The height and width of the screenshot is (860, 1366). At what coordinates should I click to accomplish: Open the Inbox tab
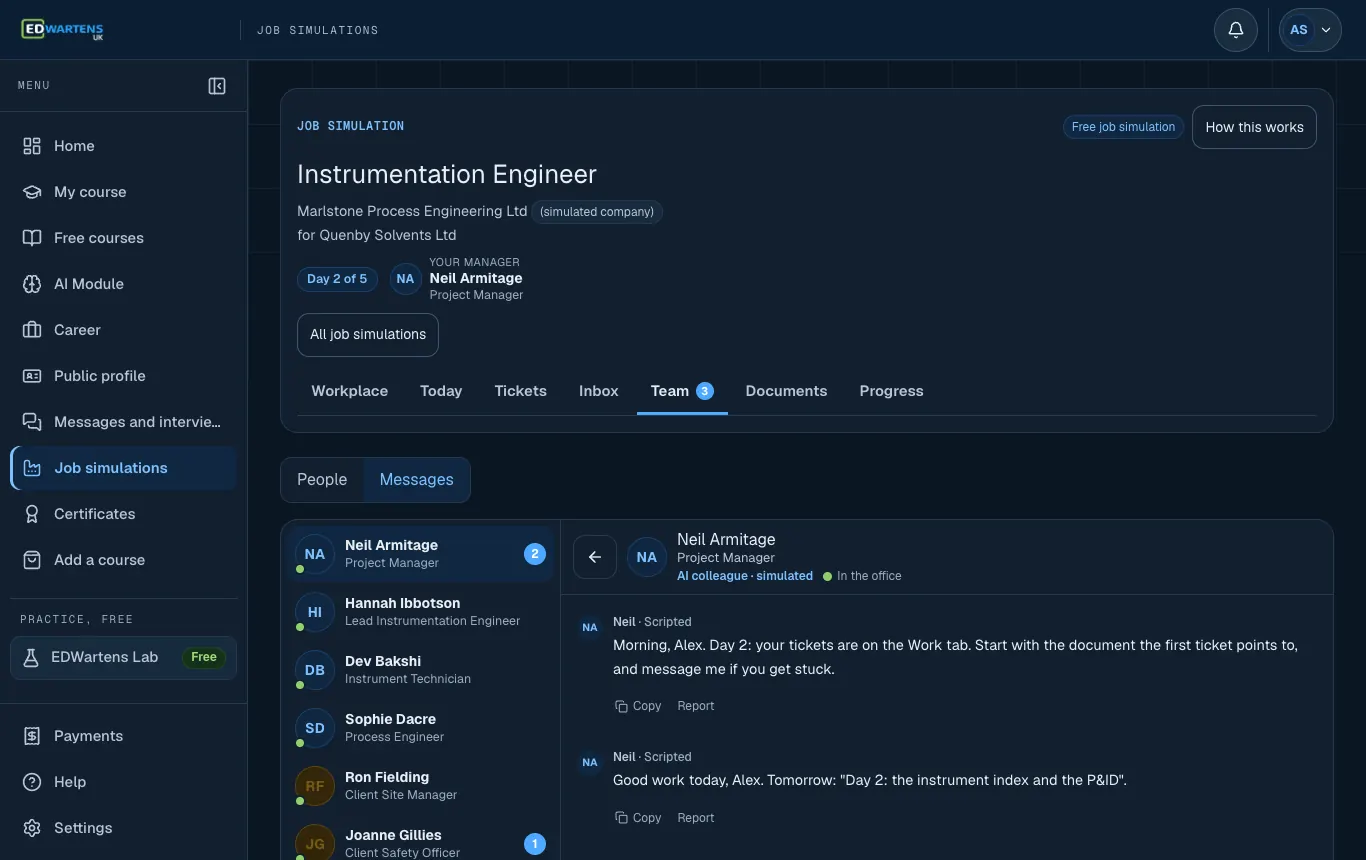[x=599, y=391]
